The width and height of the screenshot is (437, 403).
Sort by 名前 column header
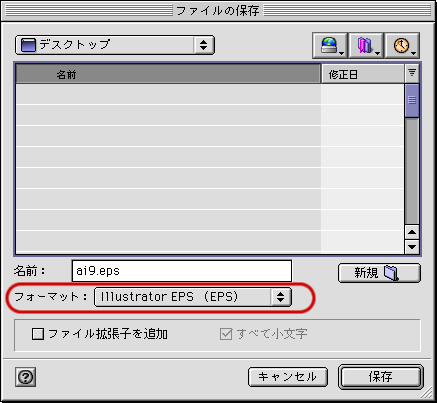[x=168, y=74]
